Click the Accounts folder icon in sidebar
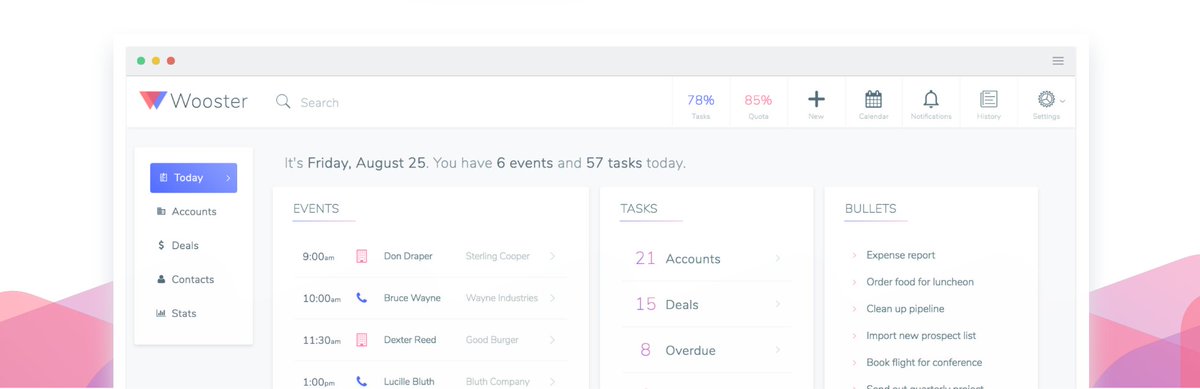 coord(161,212)
